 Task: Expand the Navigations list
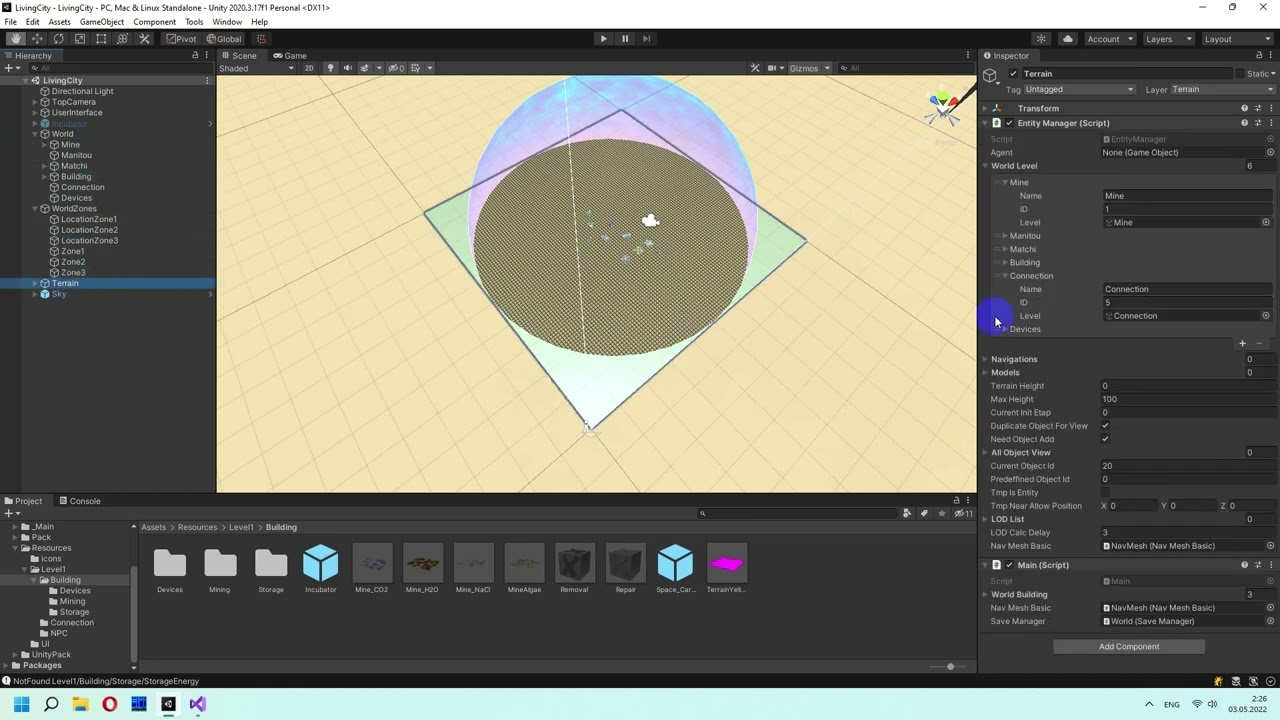click(x=985, y=359)
